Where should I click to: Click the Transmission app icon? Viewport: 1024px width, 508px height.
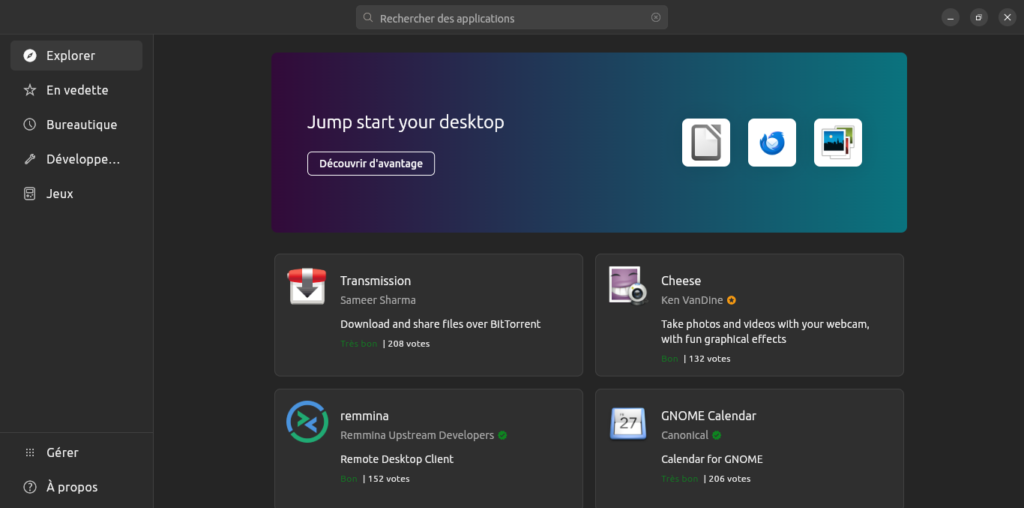(x=307, y=286)
